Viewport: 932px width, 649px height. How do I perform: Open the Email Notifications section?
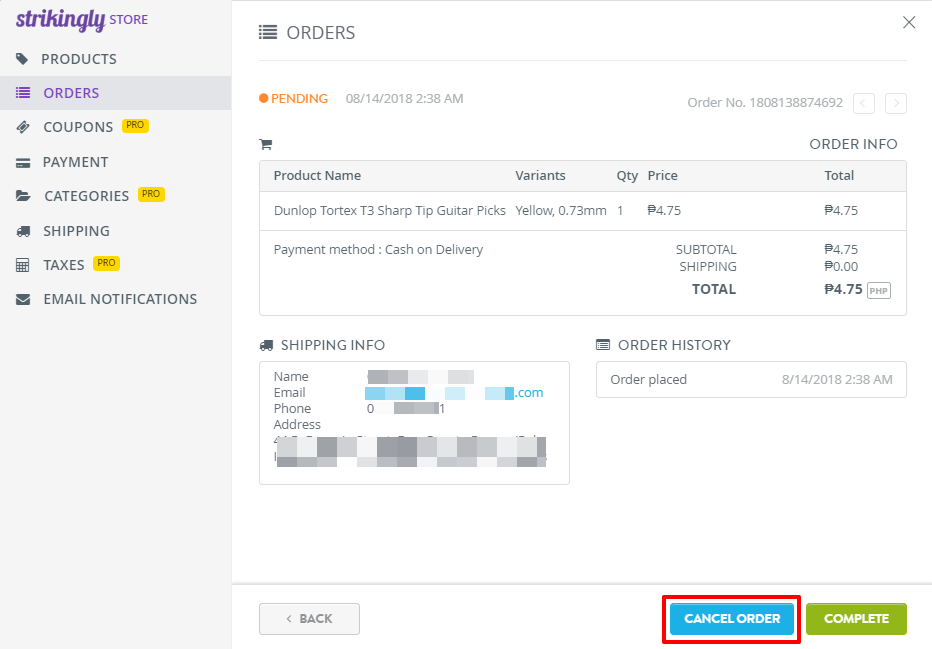pos(120,299)
